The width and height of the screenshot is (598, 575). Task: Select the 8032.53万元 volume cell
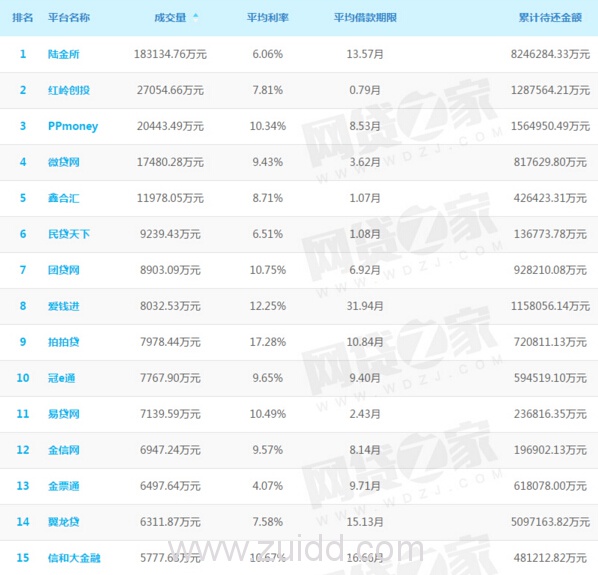pyautogui.click(x=170, y=306)
